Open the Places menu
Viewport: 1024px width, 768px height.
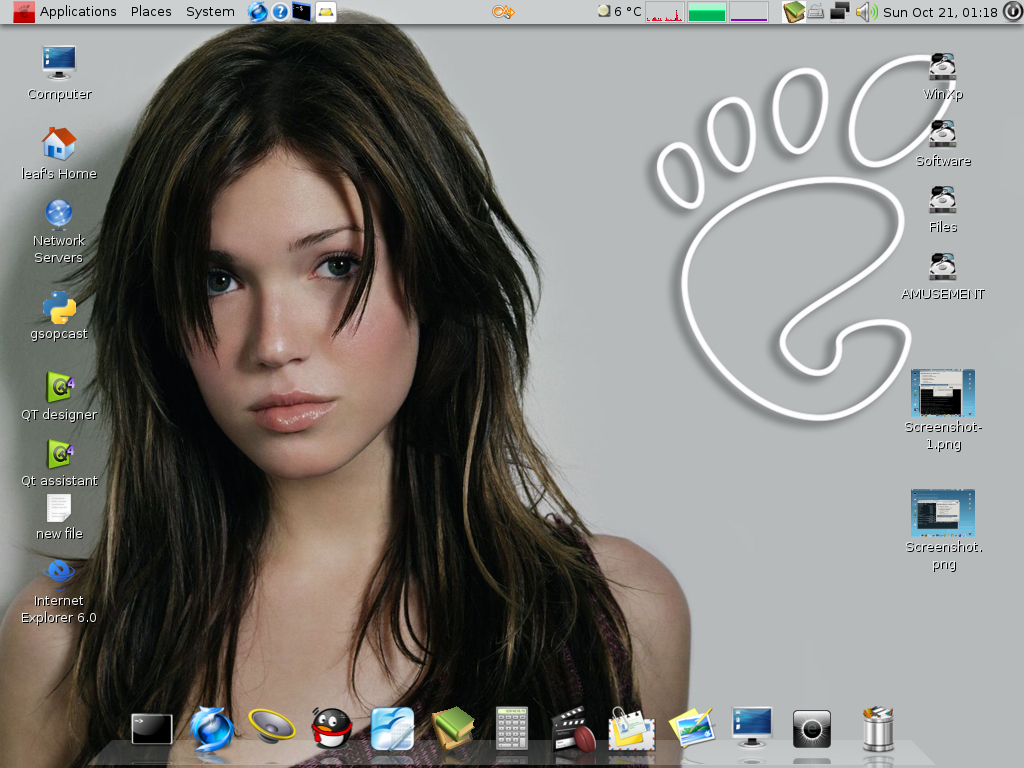151,12
